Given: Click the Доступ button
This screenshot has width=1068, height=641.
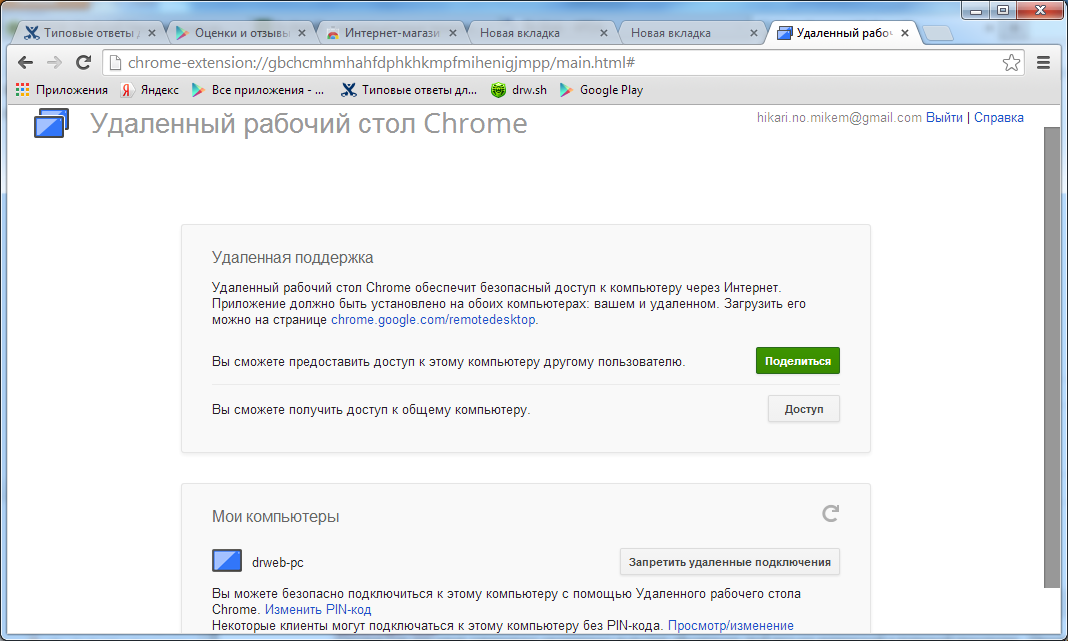Looking at the screenshot, I should coord(804,409).
